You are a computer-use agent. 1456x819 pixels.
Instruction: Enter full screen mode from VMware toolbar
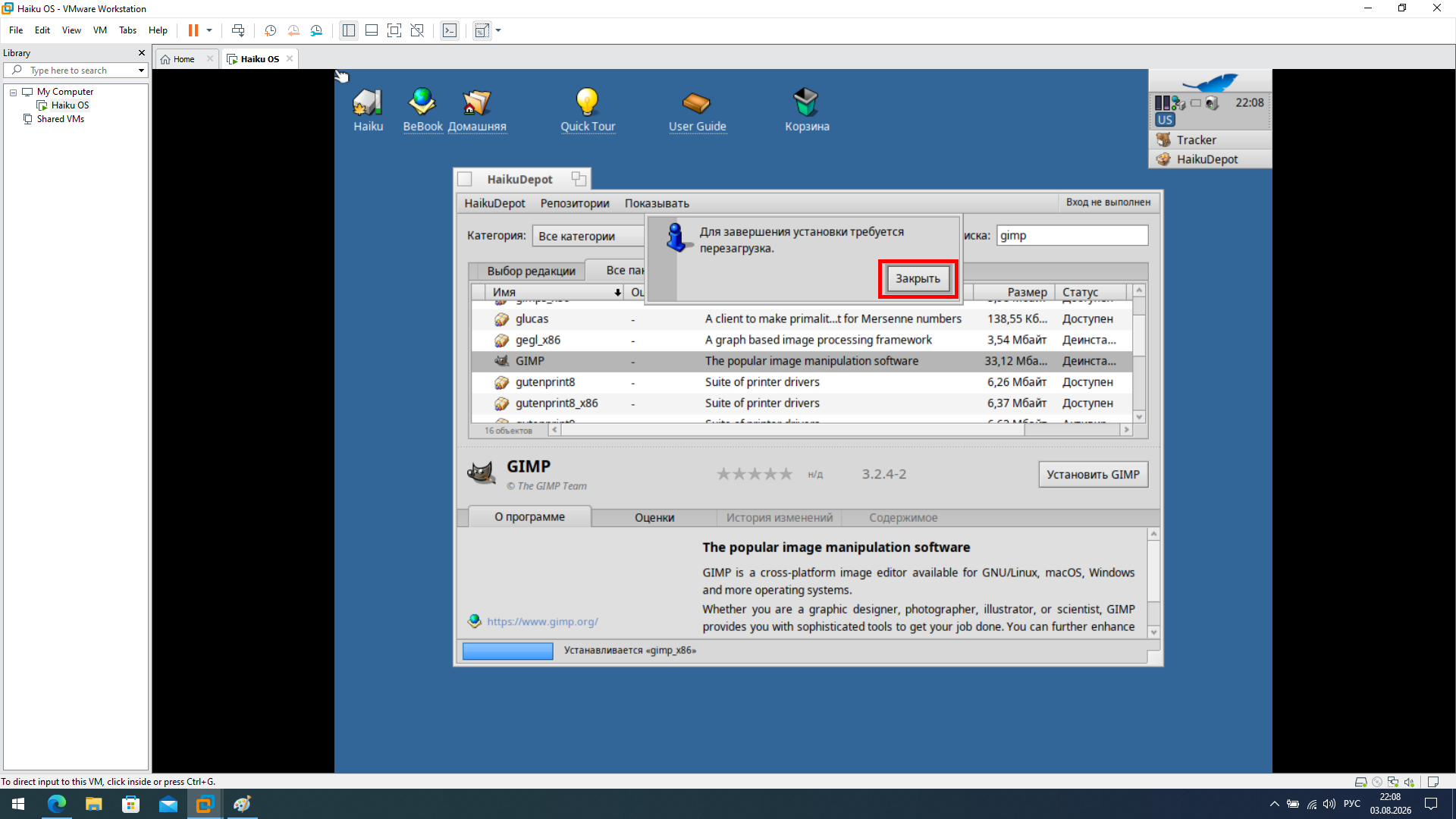(394, 30)
